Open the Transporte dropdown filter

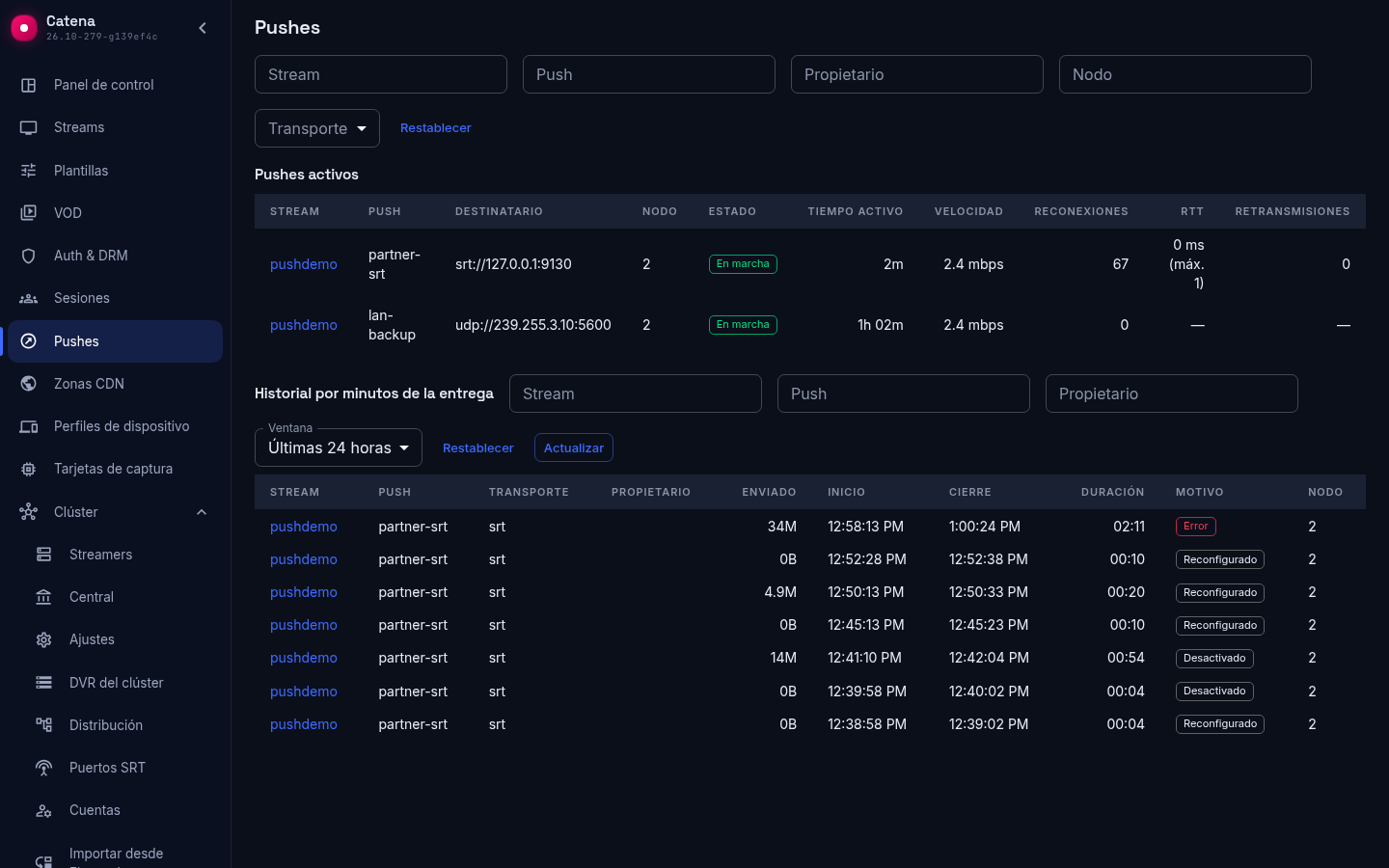[x=317, y=128]
